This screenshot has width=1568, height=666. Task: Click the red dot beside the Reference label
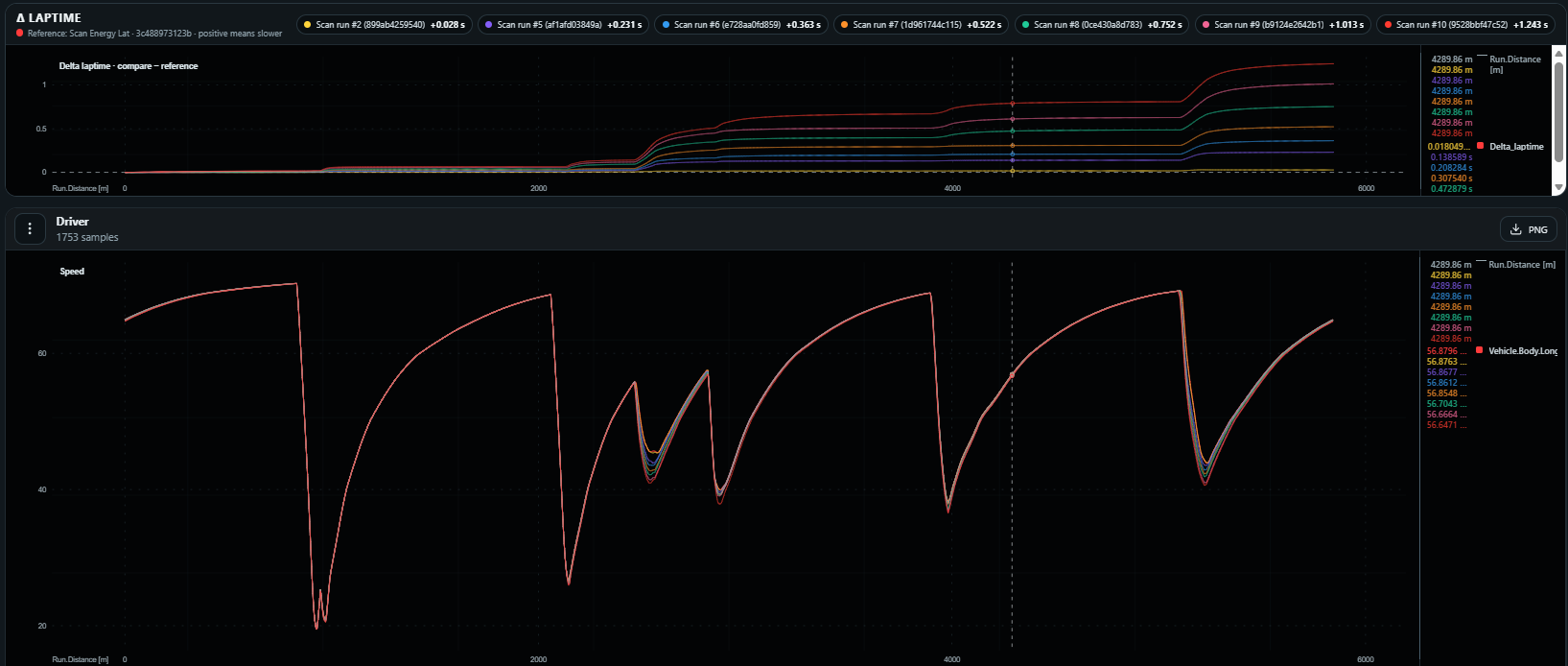coord(20,34)
